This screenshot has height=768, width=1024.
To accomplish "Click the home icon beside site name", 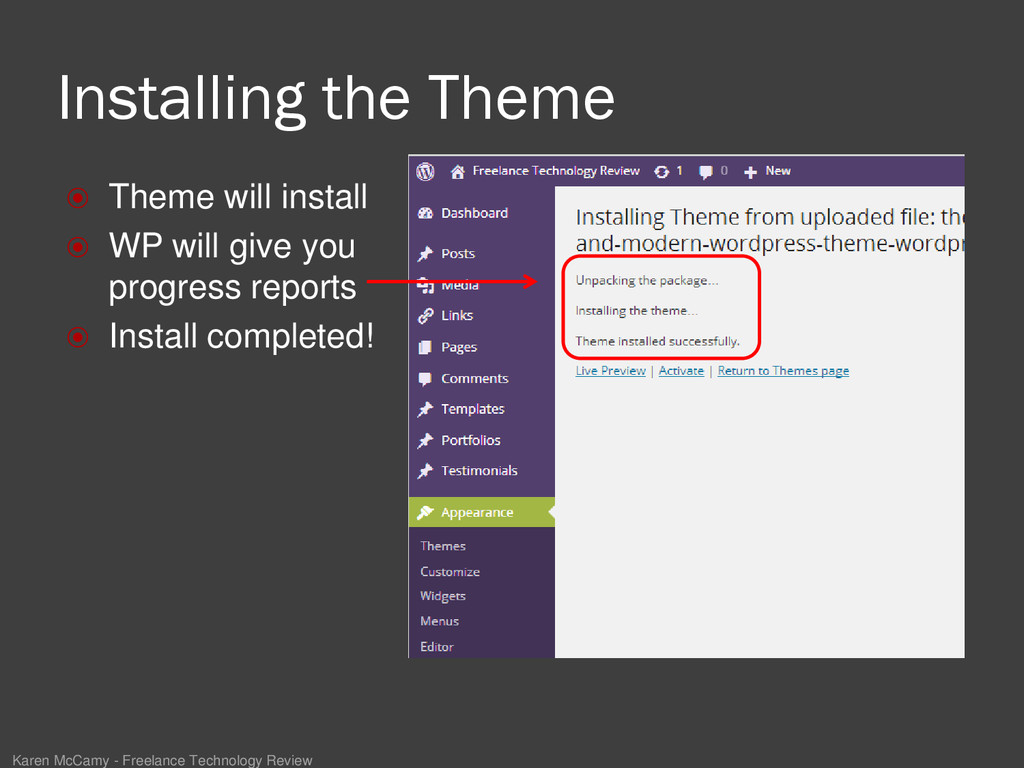I will 458,172.
